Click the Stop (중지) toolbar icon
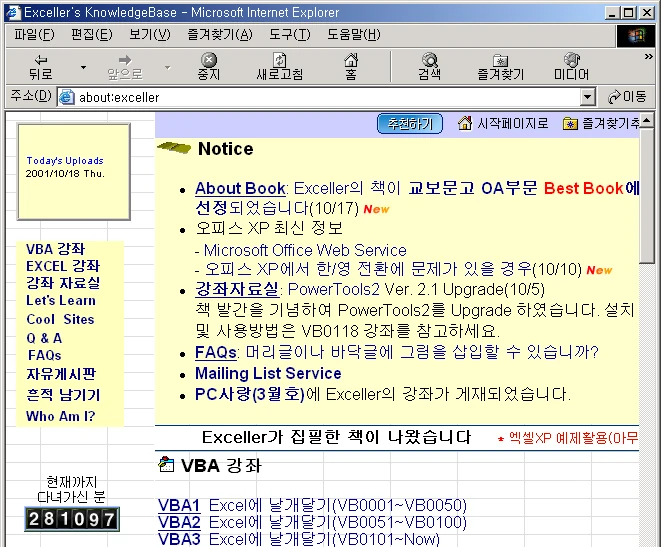Screen dimensions: 661x547 click(x=209, y=60)
